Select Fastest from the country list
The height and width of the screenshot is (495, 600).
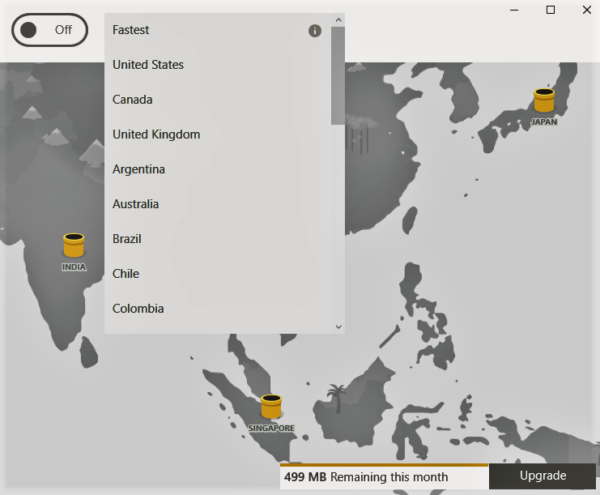[218, 30]
